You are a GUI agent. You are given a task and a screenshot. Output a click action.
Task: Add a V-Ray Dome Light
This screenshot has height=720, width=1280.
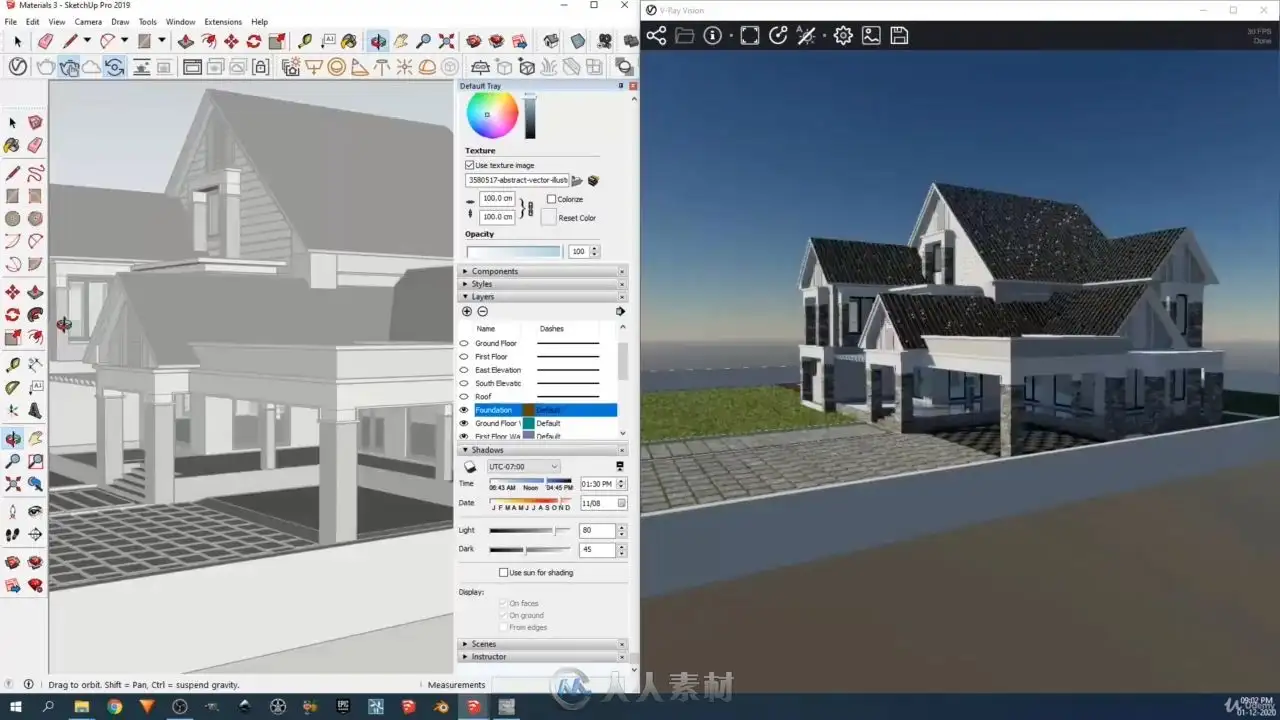(x=427, y=67)
